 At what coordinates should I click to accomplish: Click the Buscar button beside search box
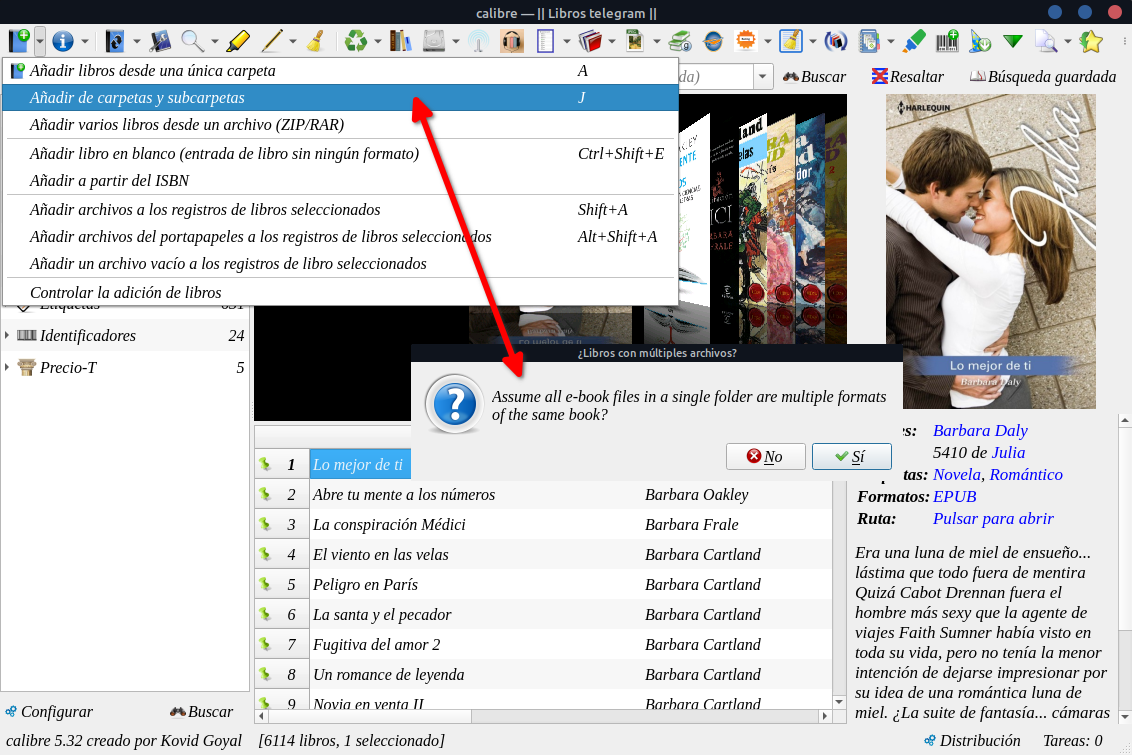point(814,77)
